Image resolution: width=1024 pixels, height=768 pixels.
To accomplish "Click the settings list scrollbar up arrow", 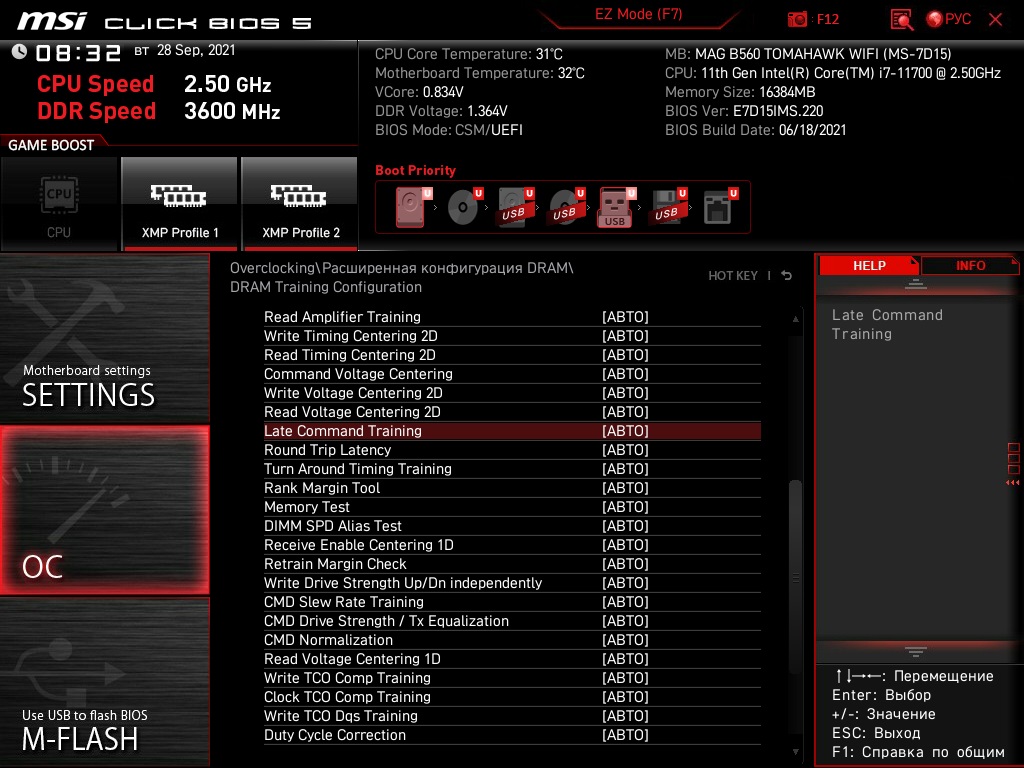I will [795, 319].
